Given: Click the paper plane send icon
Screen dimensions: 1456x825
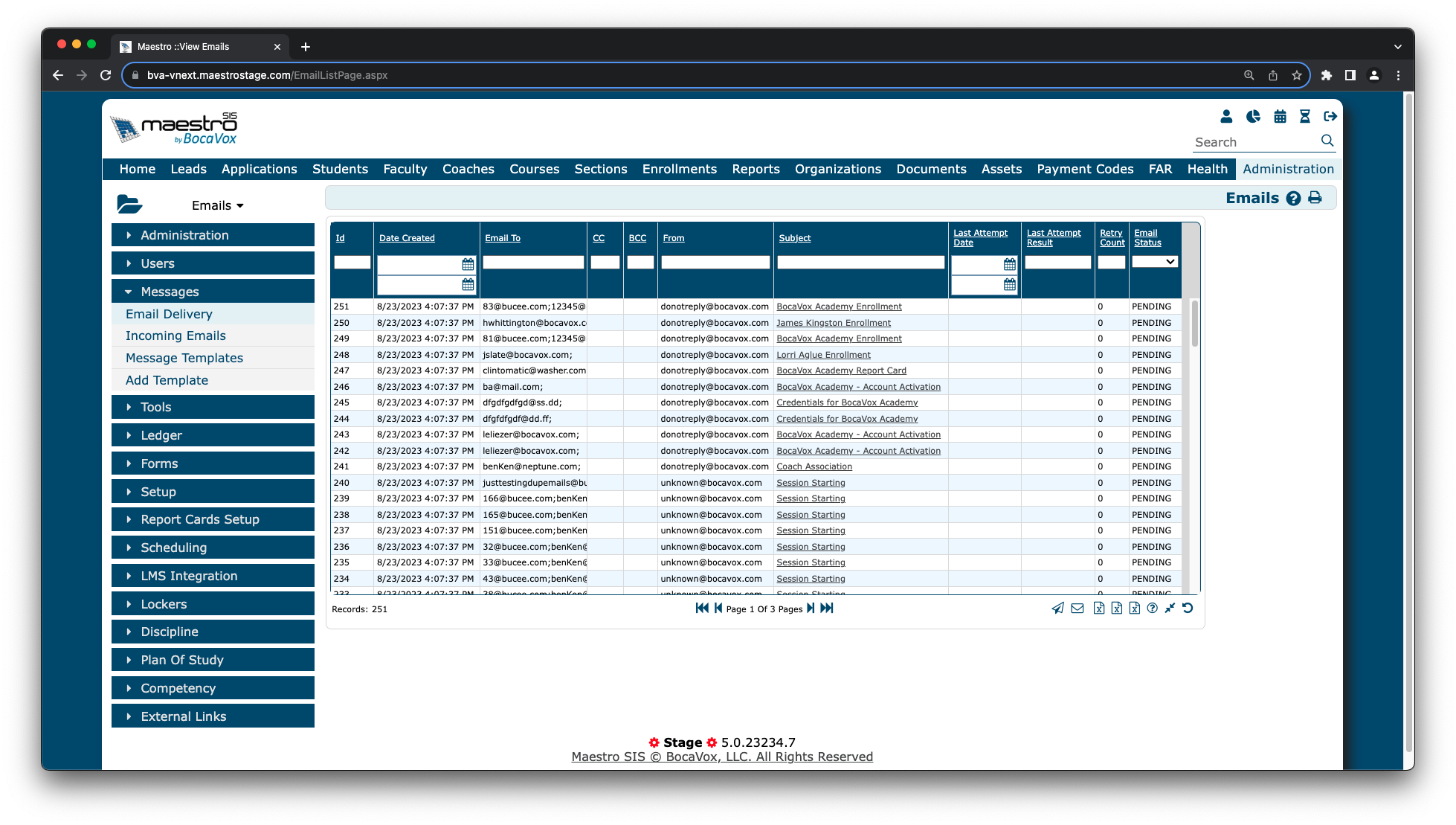Looking at the screenshot, I should pos(1057,609).
